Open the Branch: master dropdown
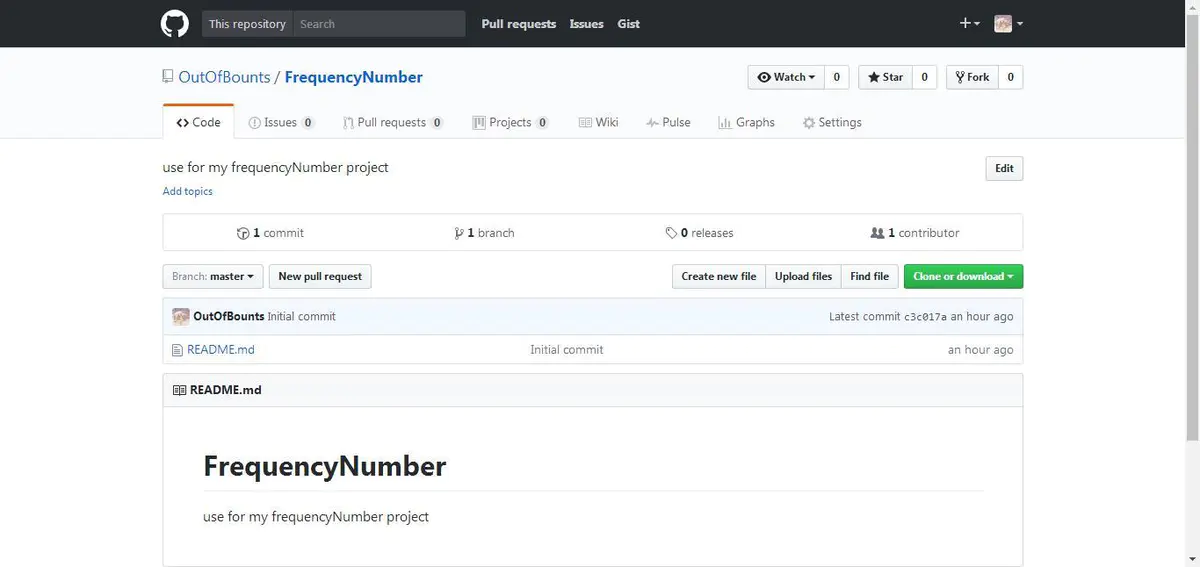Image resolution: width=1200 pixels, height=567 pixels. (213, 276)
